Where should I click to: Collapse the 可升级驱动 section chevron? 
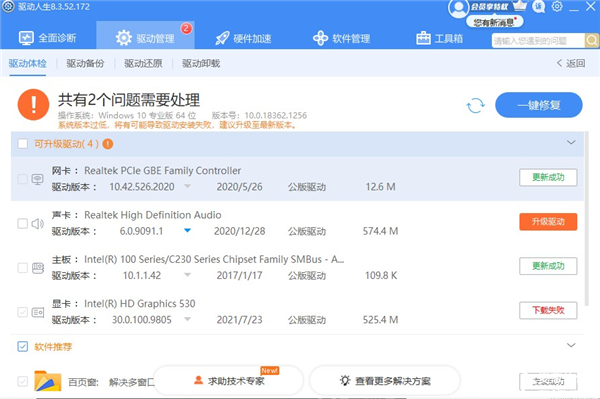pyautogui.click(x=571, y=142)
